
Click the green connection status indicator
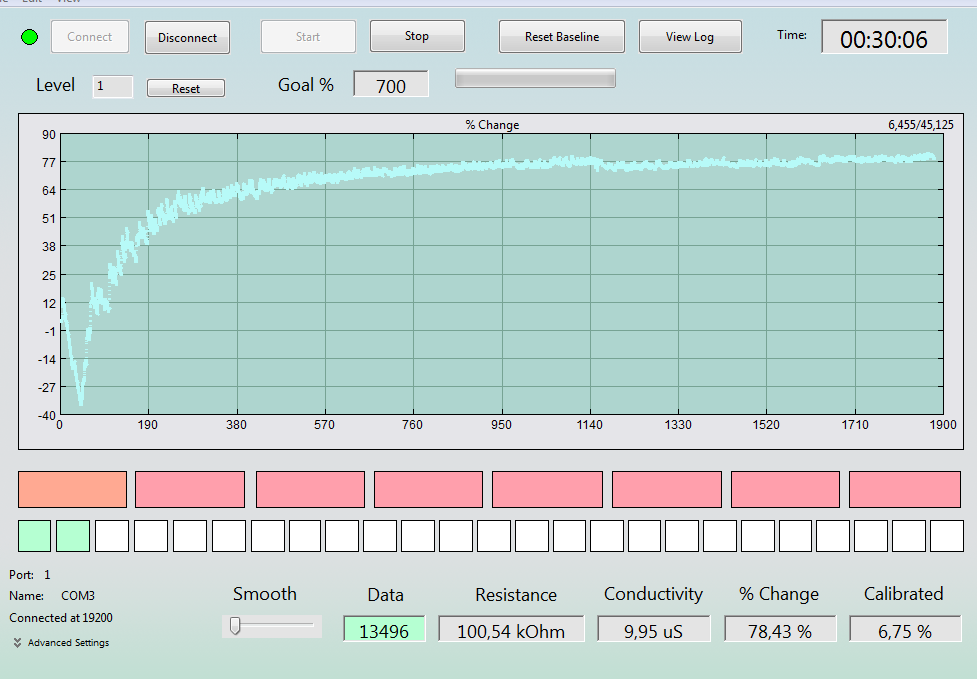tap(29, 37)
